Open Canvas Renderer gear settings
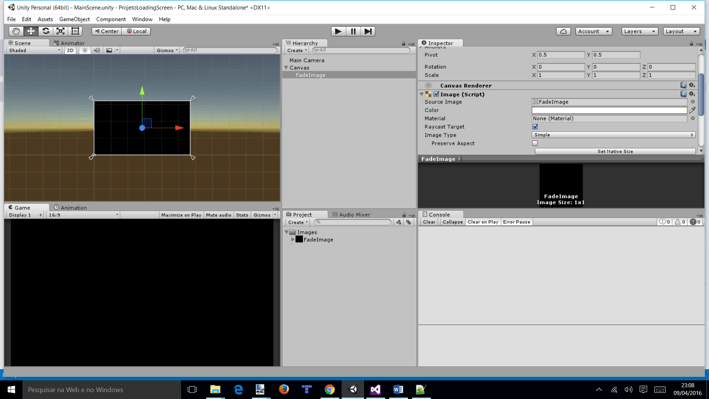The image size is (709, 399). tap(692, 85)
